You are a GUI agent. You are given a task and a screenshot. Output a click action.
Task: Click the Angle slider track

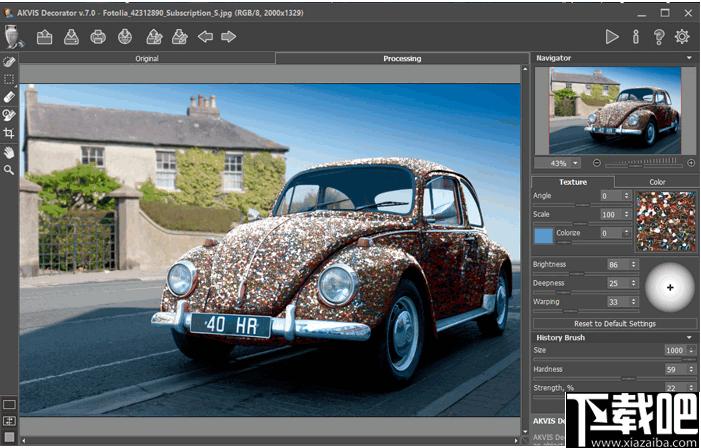tap(581, 205)
